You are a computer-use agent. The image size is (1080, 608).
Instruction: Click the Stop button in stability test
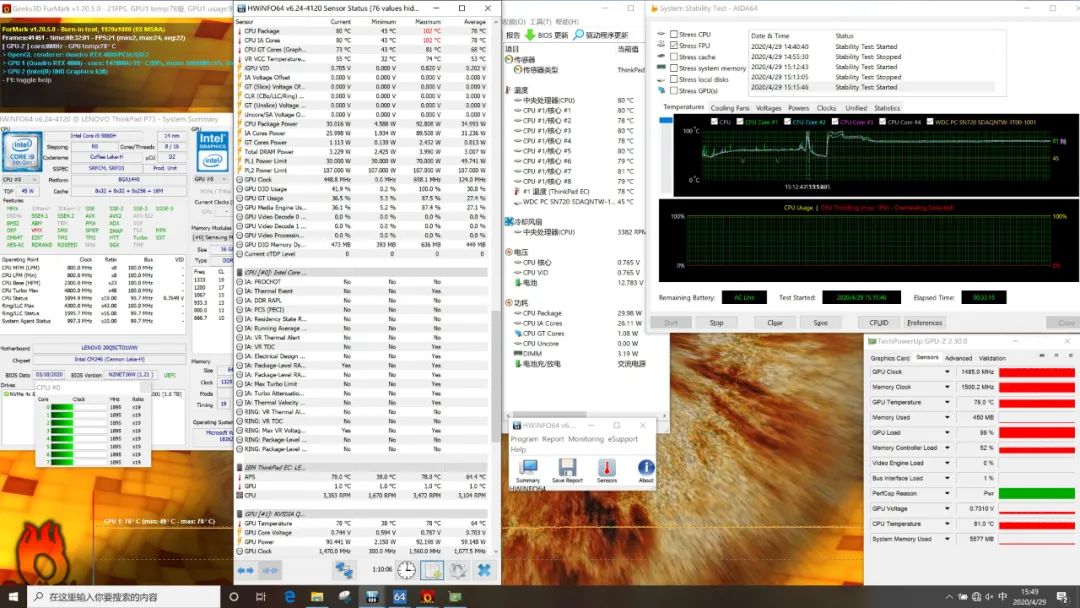(716, 322)
